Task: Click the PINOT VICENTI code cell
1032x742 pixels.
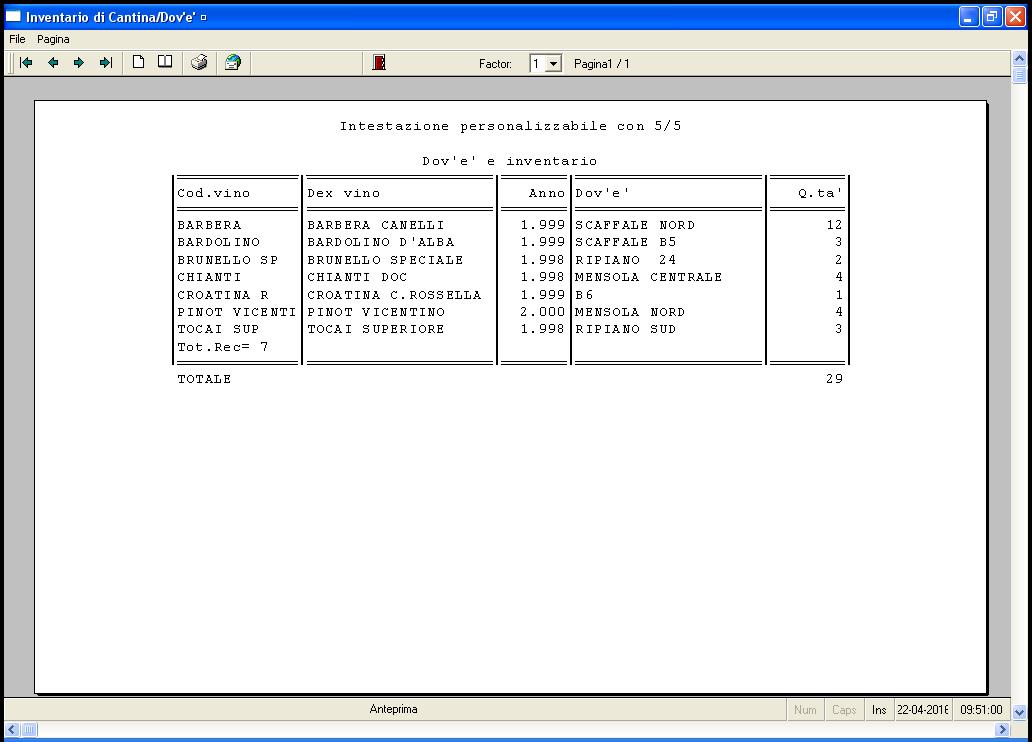Action: coord(237,312)
